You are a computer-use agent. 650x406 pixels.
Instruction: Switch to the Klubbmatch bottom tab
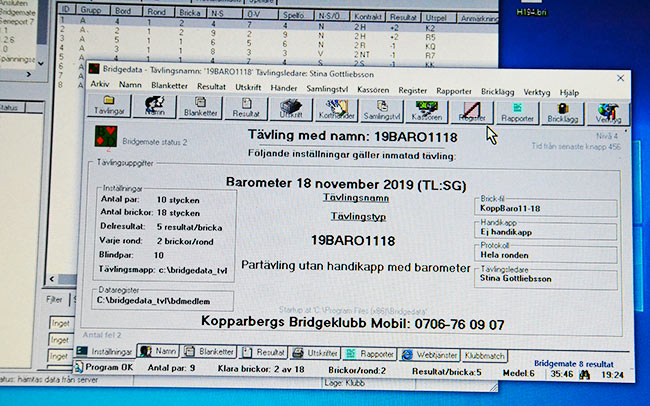pos(484,356)
